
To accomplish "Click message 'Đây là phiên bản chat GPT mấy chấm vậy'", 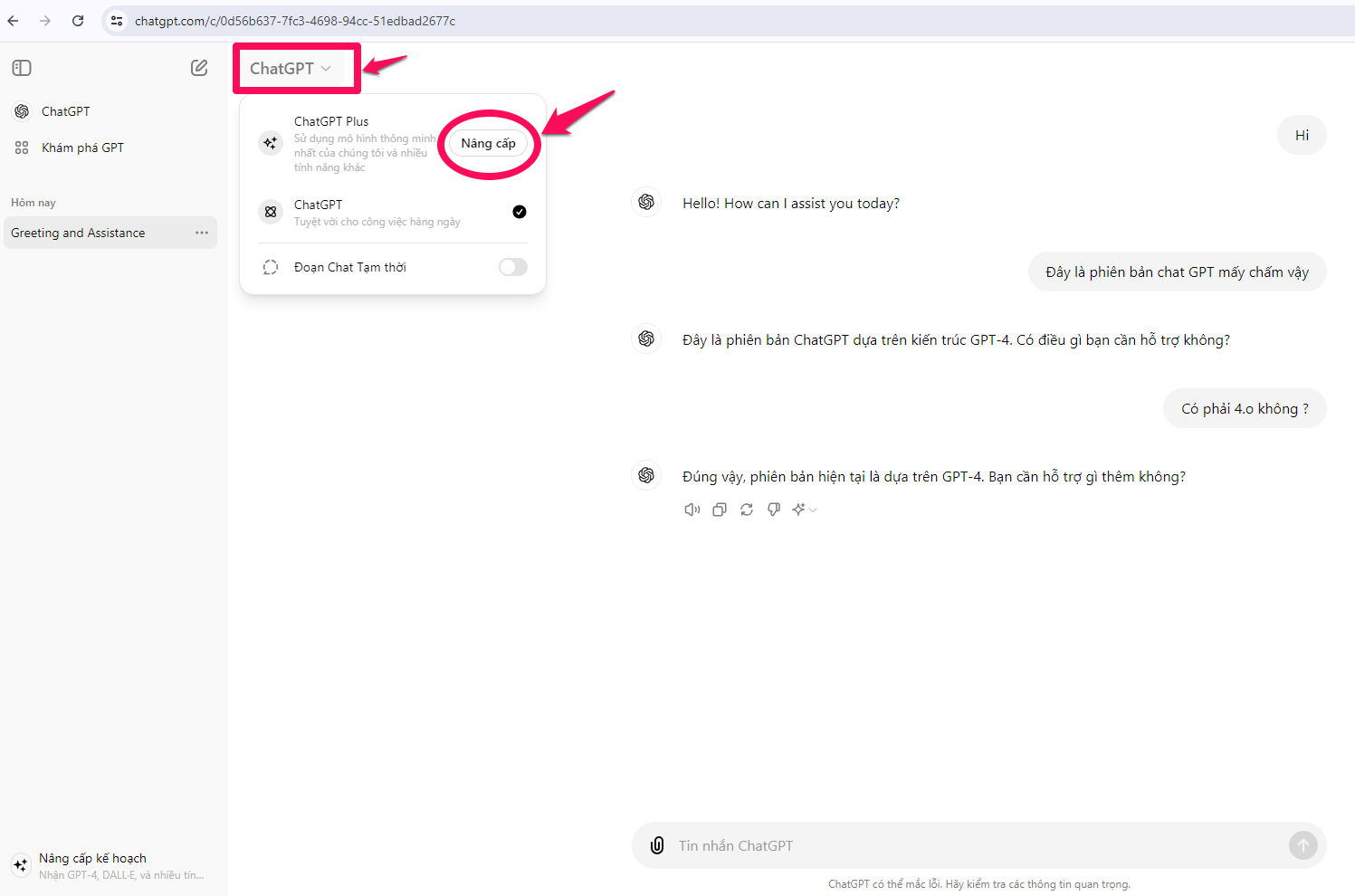I will click(x=1177, y=272).
